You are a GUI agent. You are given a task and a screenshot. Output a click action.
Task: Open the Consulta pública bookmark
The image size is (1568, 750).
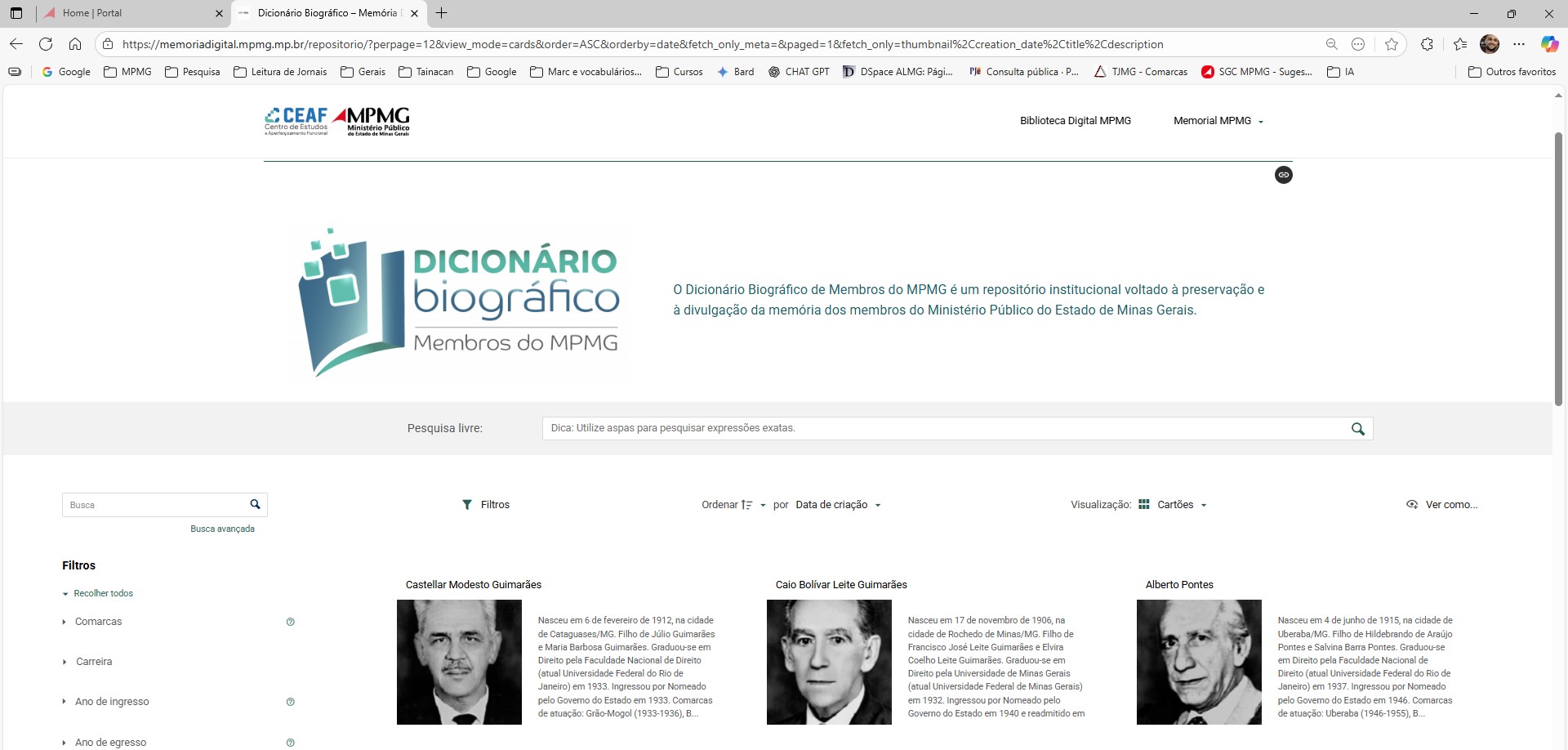tap(1024, 72)
